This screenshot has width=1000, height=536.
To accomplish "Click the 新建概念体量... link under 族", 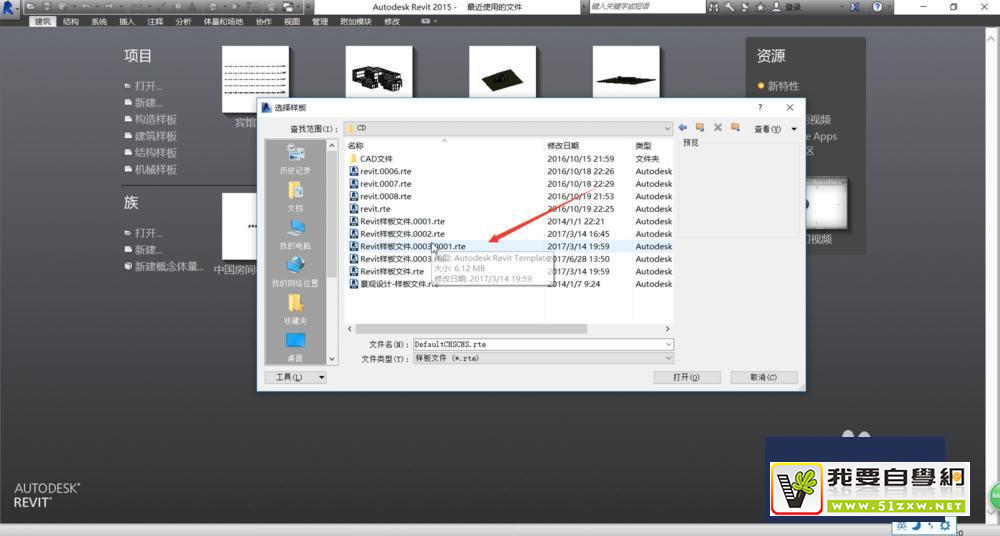I will click(x=169, y=266).
